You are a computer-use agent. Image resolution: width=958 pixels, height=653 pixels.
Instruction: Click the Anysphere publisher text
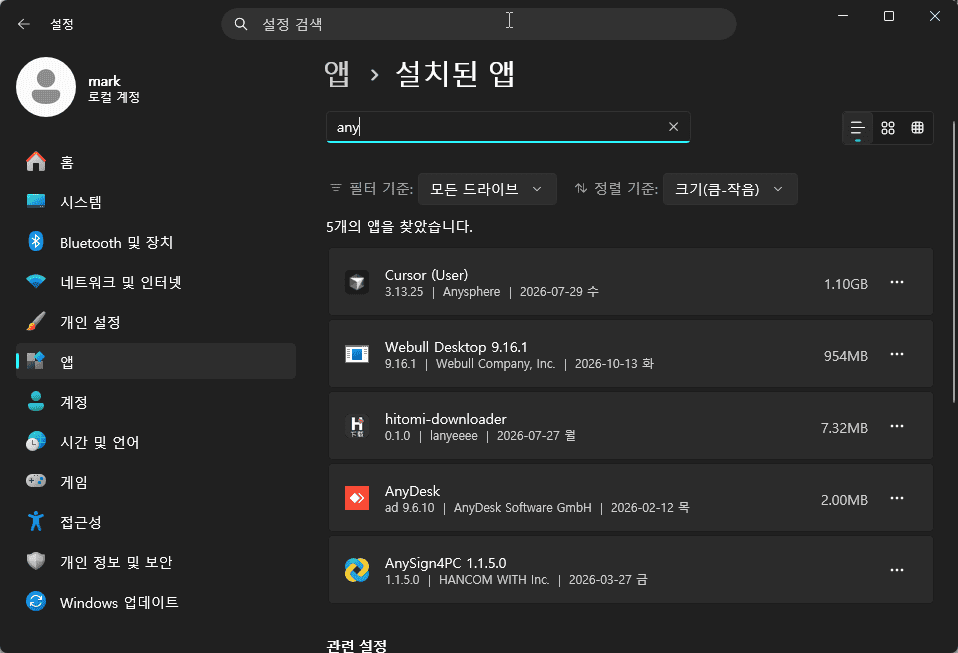472,292
